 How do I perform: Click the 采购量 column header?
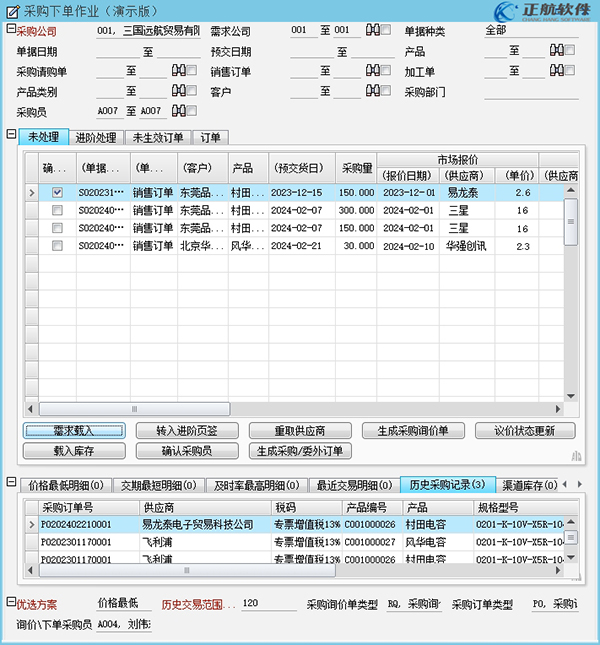356,168
